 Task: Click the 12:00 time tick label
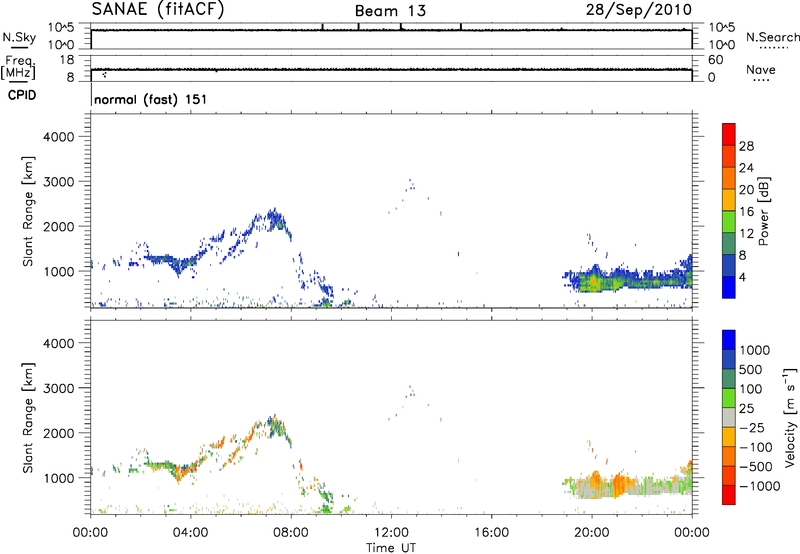[x=391, y=533]
